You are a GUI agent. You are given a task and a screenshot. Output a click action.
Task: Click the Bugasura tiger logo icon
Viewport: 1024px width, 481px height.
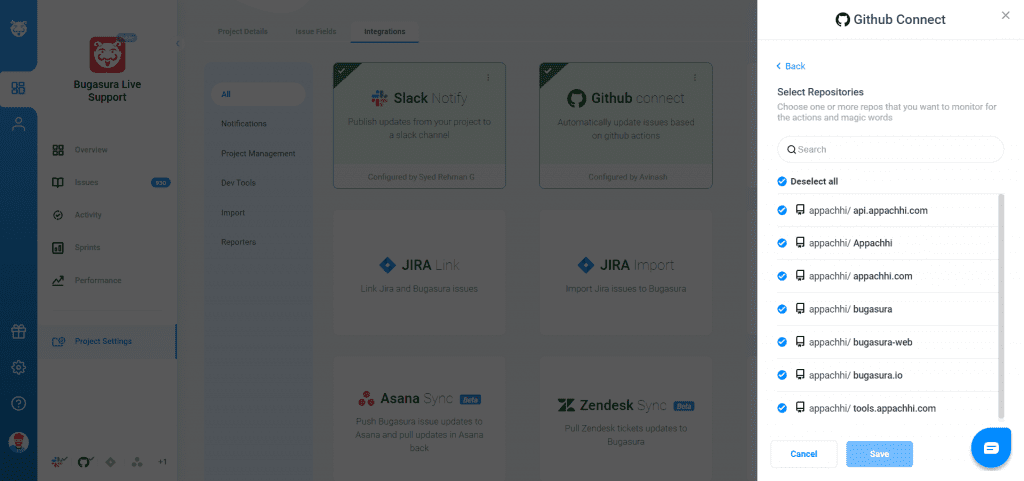(x=18, y=29)
